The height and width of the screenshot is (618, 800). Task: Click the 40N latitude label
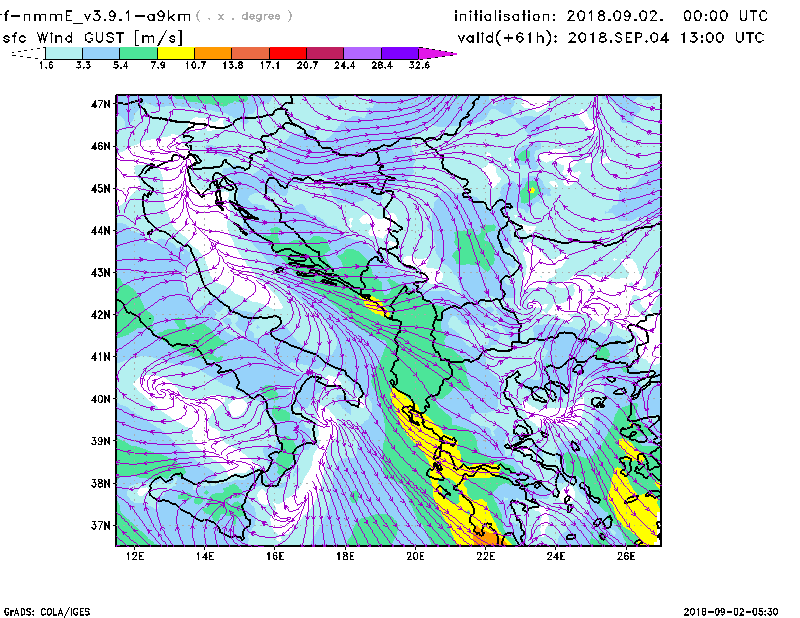tap(101, 399)
